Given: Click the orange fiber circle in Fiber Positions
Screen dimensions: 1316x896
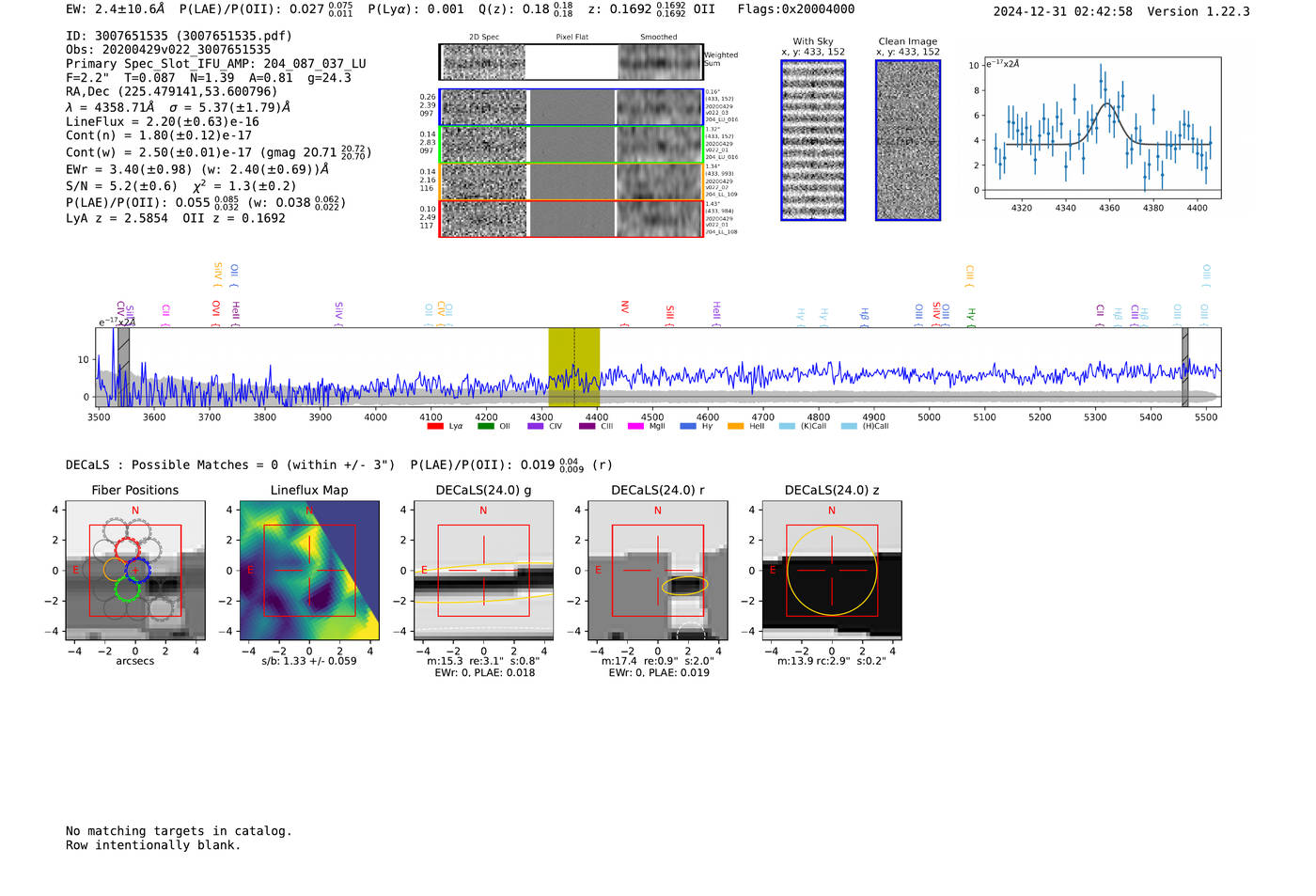Looking at the screenshot, I should click(115, 569).
